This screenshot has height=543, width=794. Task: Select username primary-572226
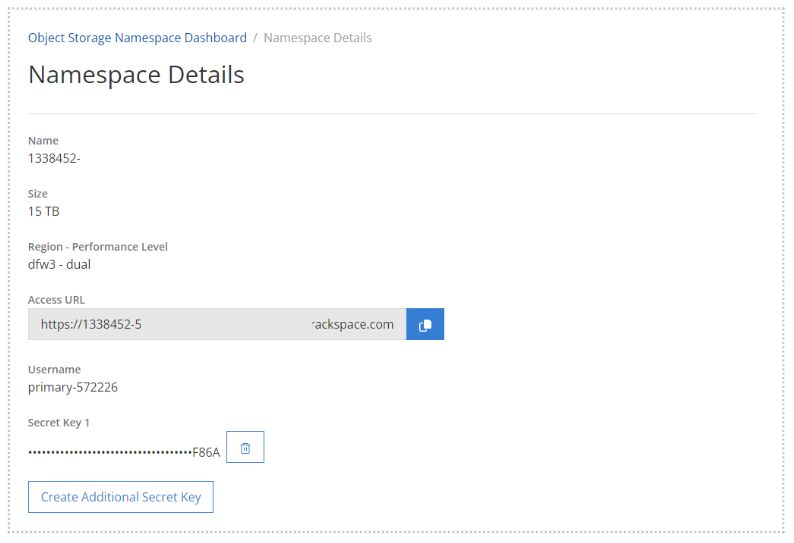[73, 387]
